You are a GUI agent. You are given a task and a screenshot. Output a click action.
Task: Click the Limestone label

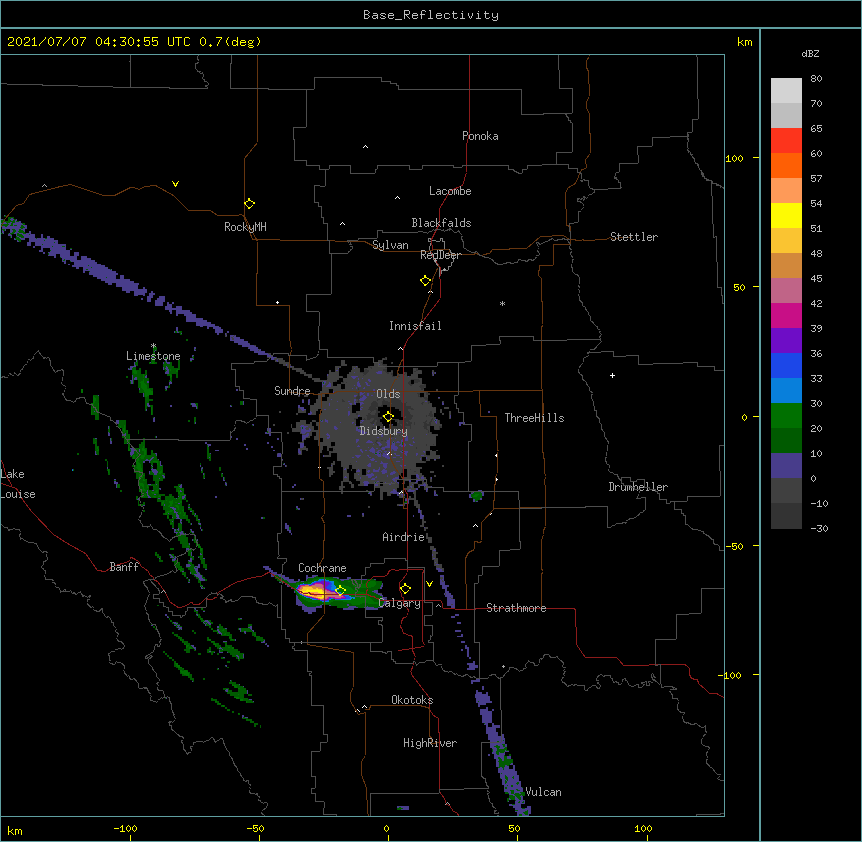point(153,356)
